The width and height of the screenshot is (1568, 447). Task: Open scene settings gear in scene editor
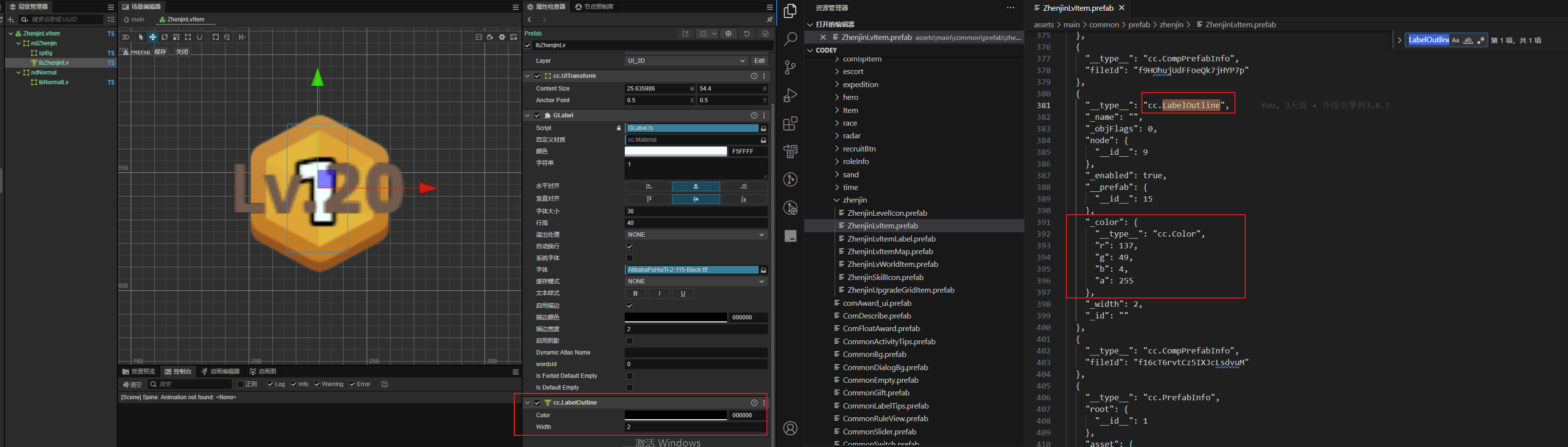click(502, 37)
